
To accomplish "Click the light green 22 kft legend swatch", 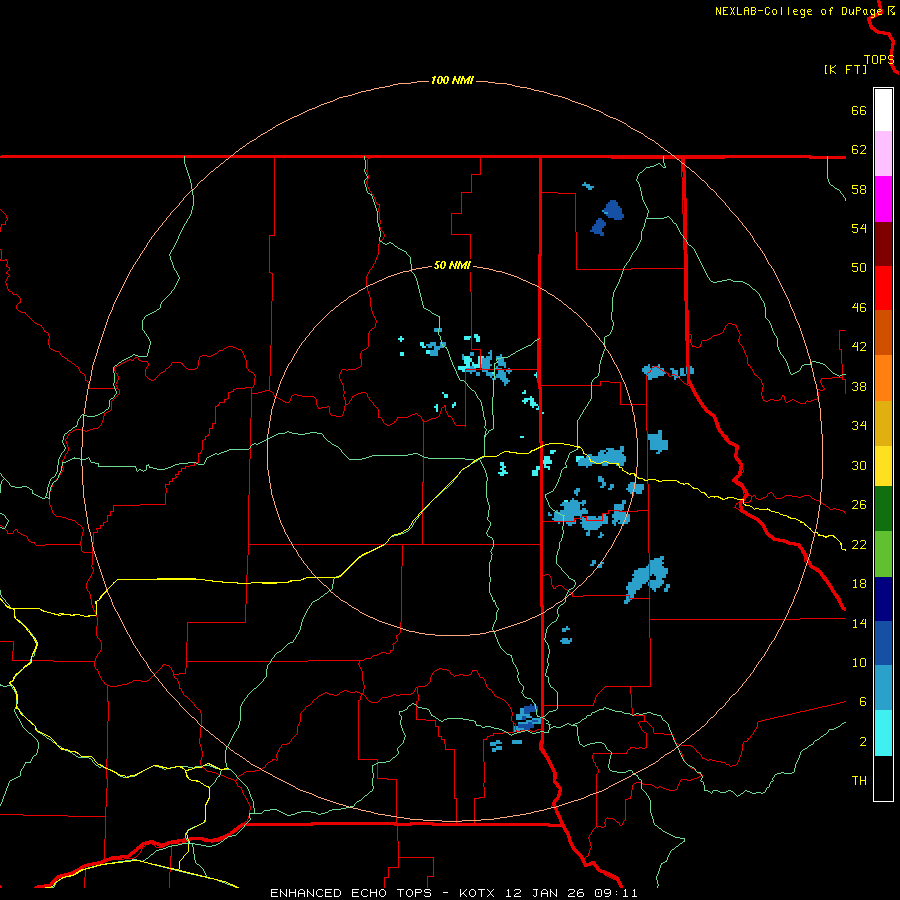I will (x=883, y=554).
